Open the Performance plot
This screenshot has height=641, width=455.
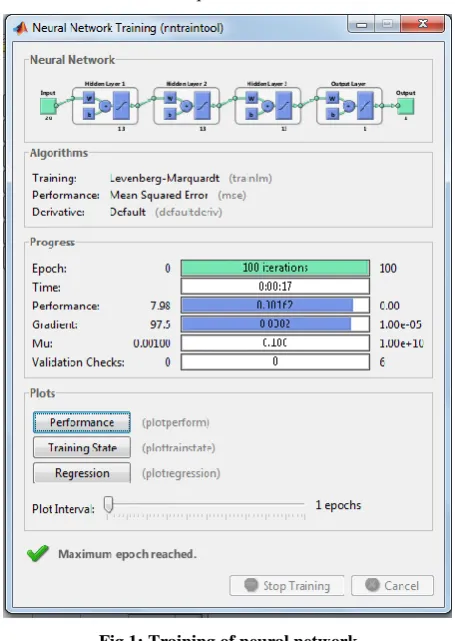click(82, 422)
